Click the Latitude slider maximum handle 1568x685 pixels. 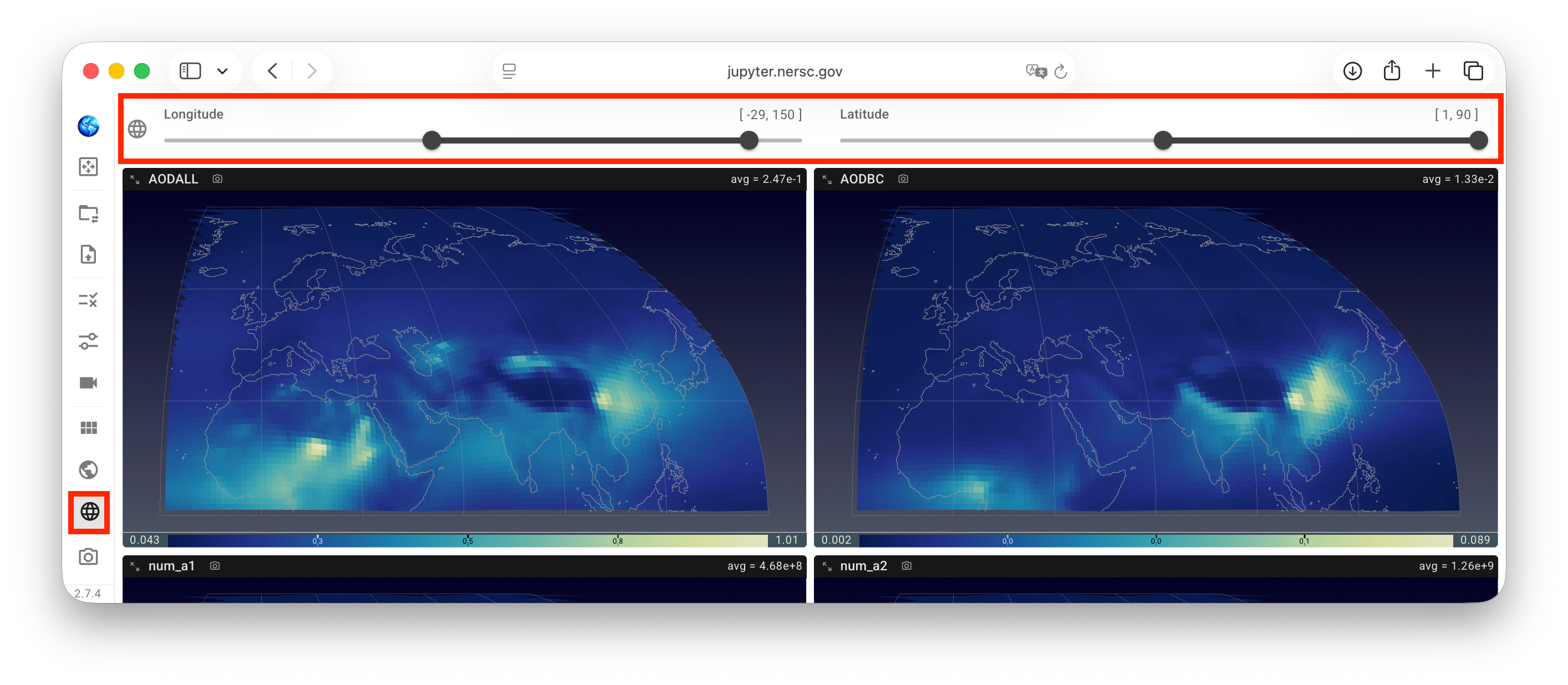coord(1478,141)
